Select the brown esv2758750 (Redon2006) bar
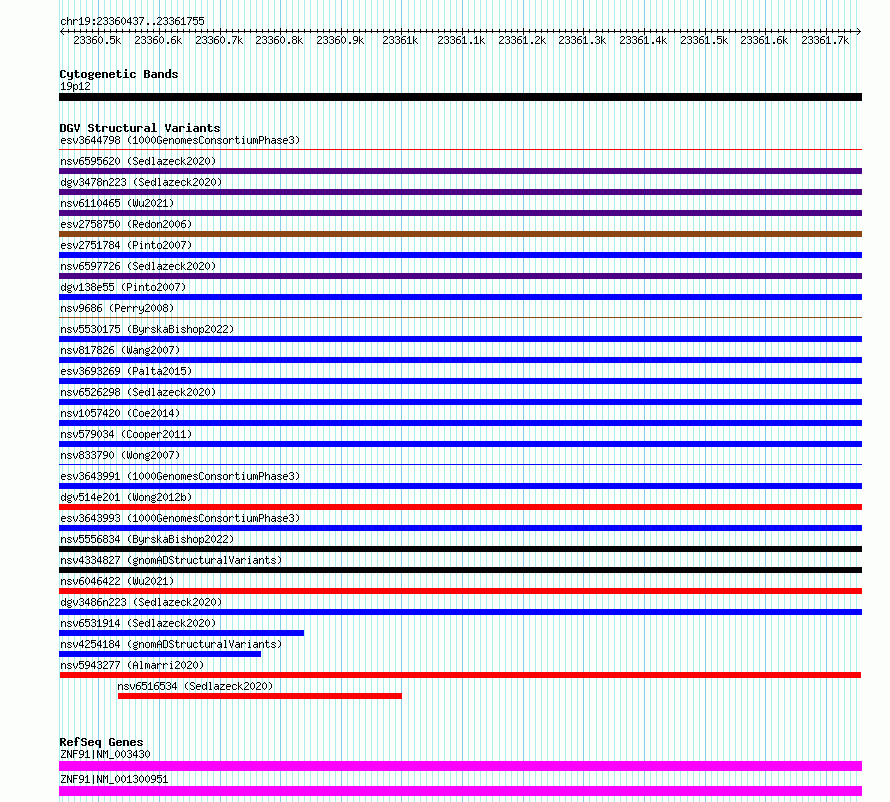890x802 pixels. tap(460, 234)
